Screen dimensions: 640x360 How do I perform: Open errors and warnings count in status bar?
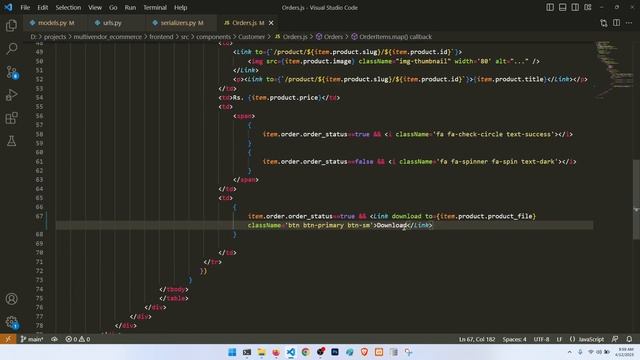[x=78, y=339]
